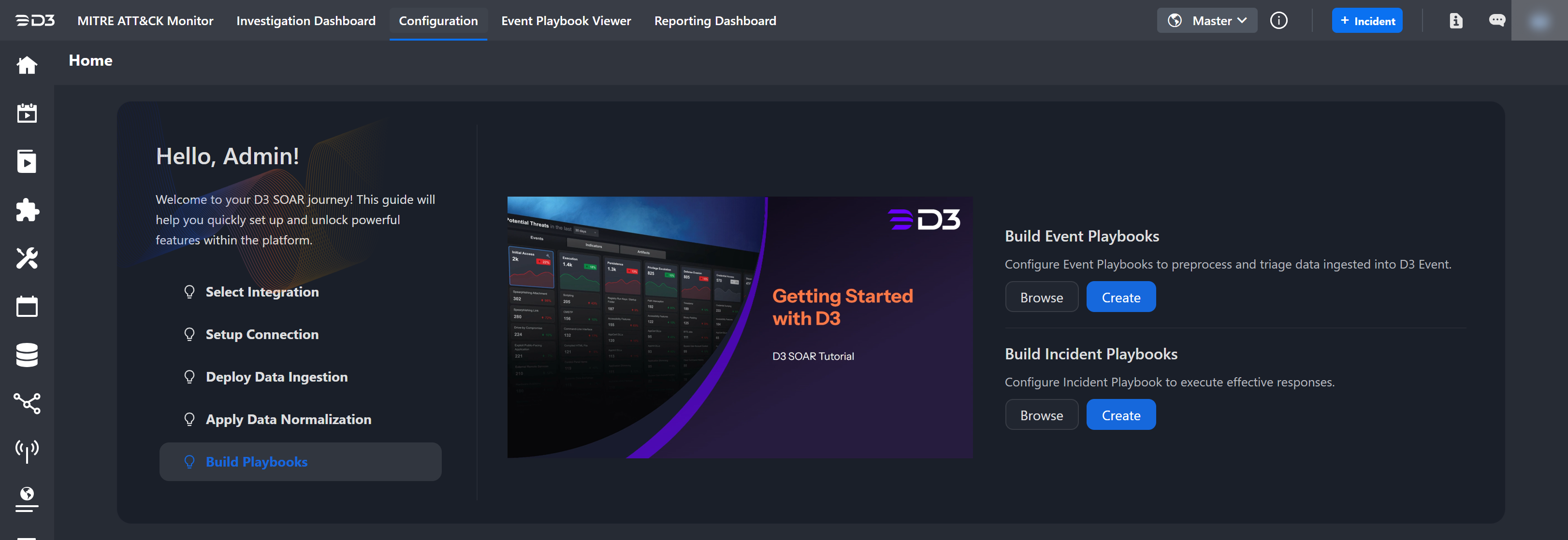The image size is (1568, 540).
Task: Open the puzzle-piece integrations icon
Action: point(27,210)
